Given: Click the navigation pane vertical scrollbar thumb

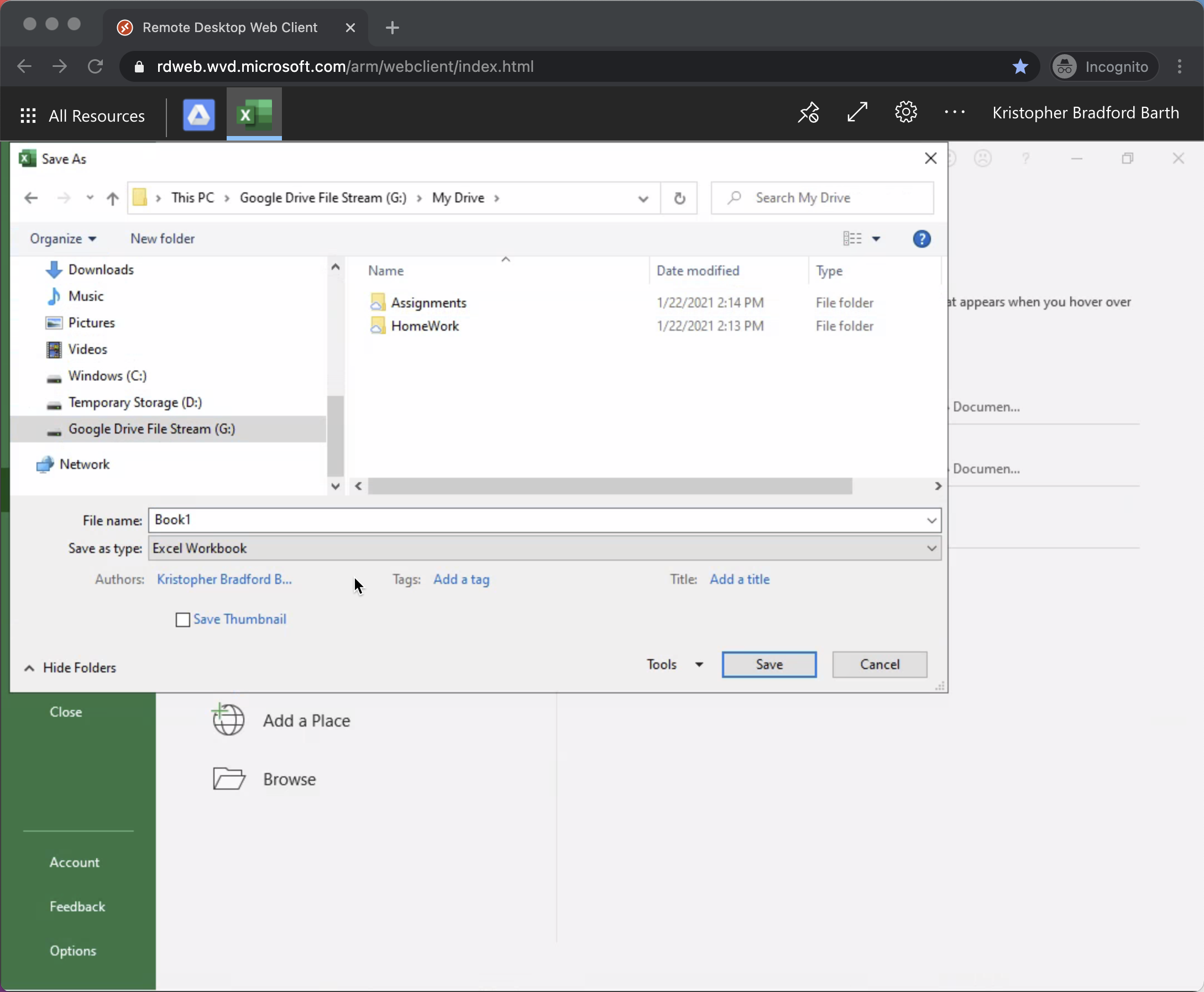Looking at the screenshot, I should tap(335, 435).
